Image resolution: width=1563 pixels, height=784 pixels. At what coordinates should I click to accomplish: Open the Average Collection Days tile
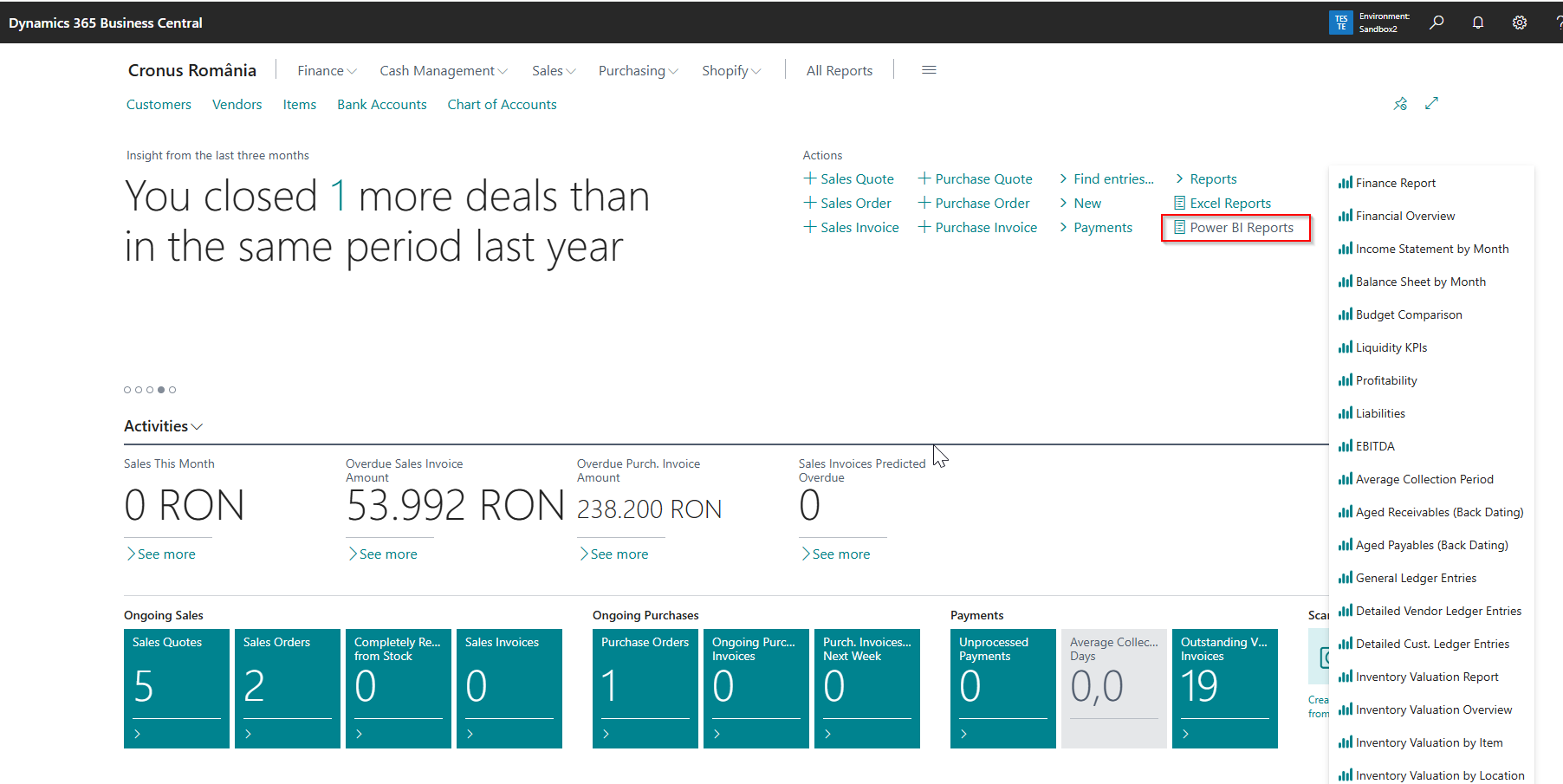click(1114, 689)
